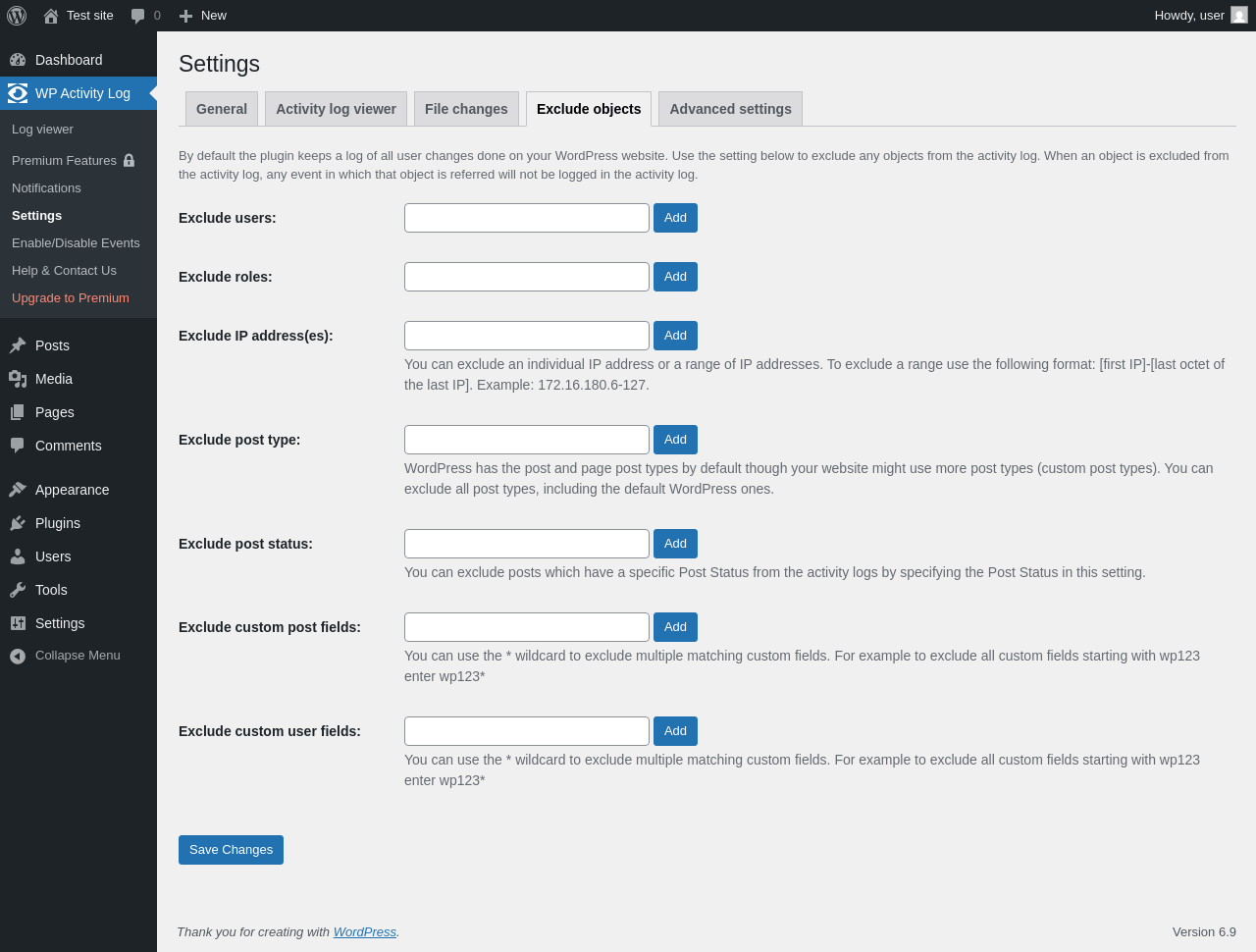
Task: Click Upgrade to Premium link
Action: click(71, 298)
